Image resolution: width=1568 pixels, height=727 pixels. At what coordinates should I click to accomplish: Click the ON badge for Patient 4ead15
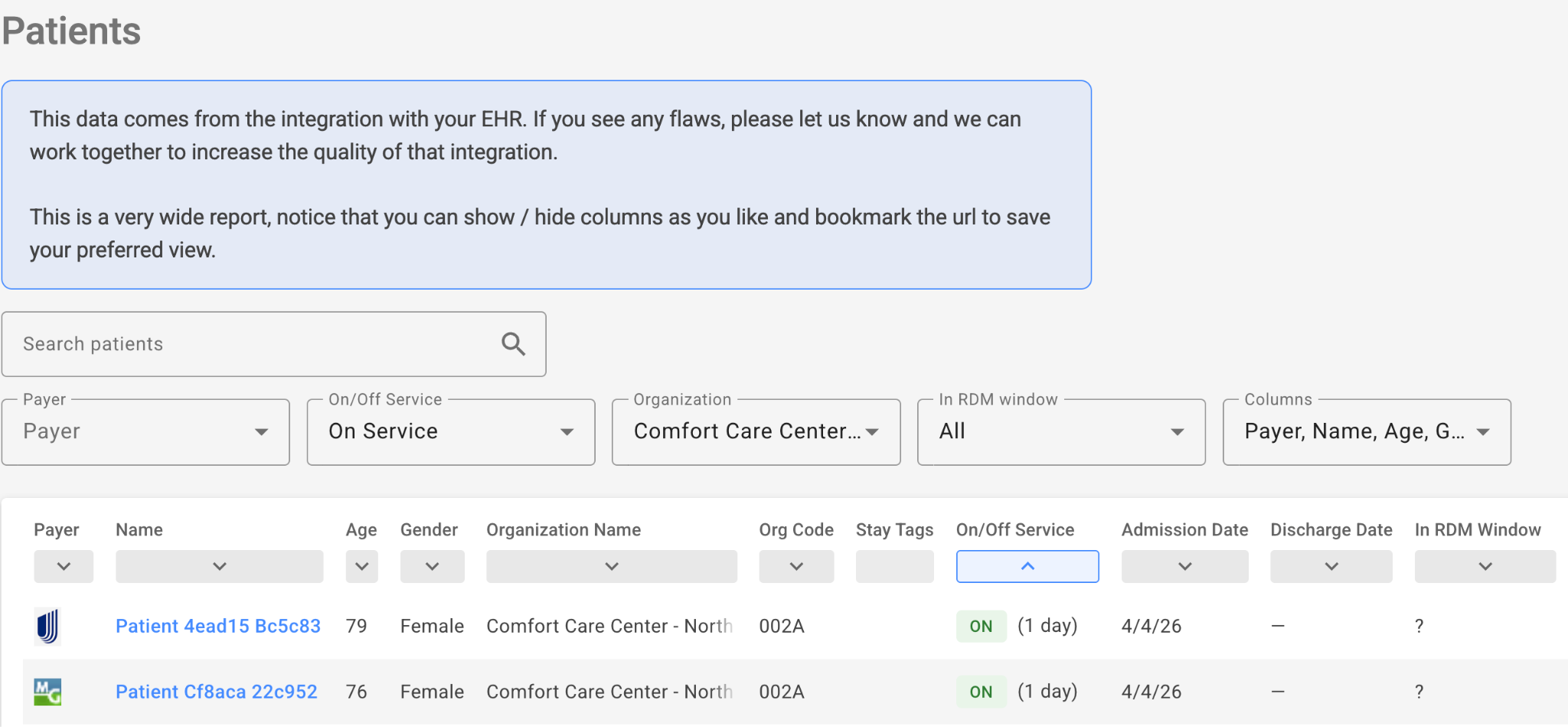point(981,626)
